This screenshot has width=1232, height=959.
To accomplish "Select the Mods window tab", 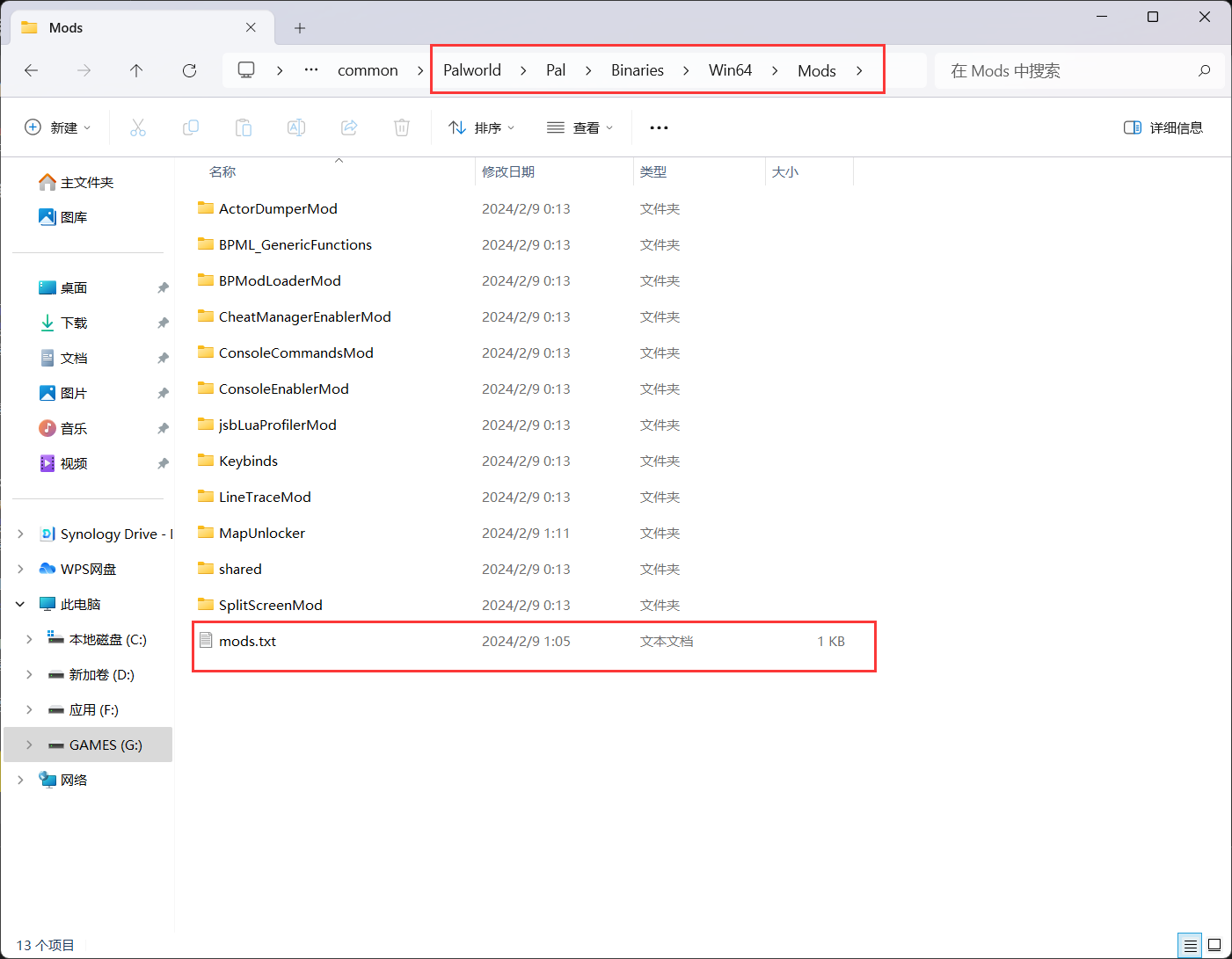I will (141, 27).
